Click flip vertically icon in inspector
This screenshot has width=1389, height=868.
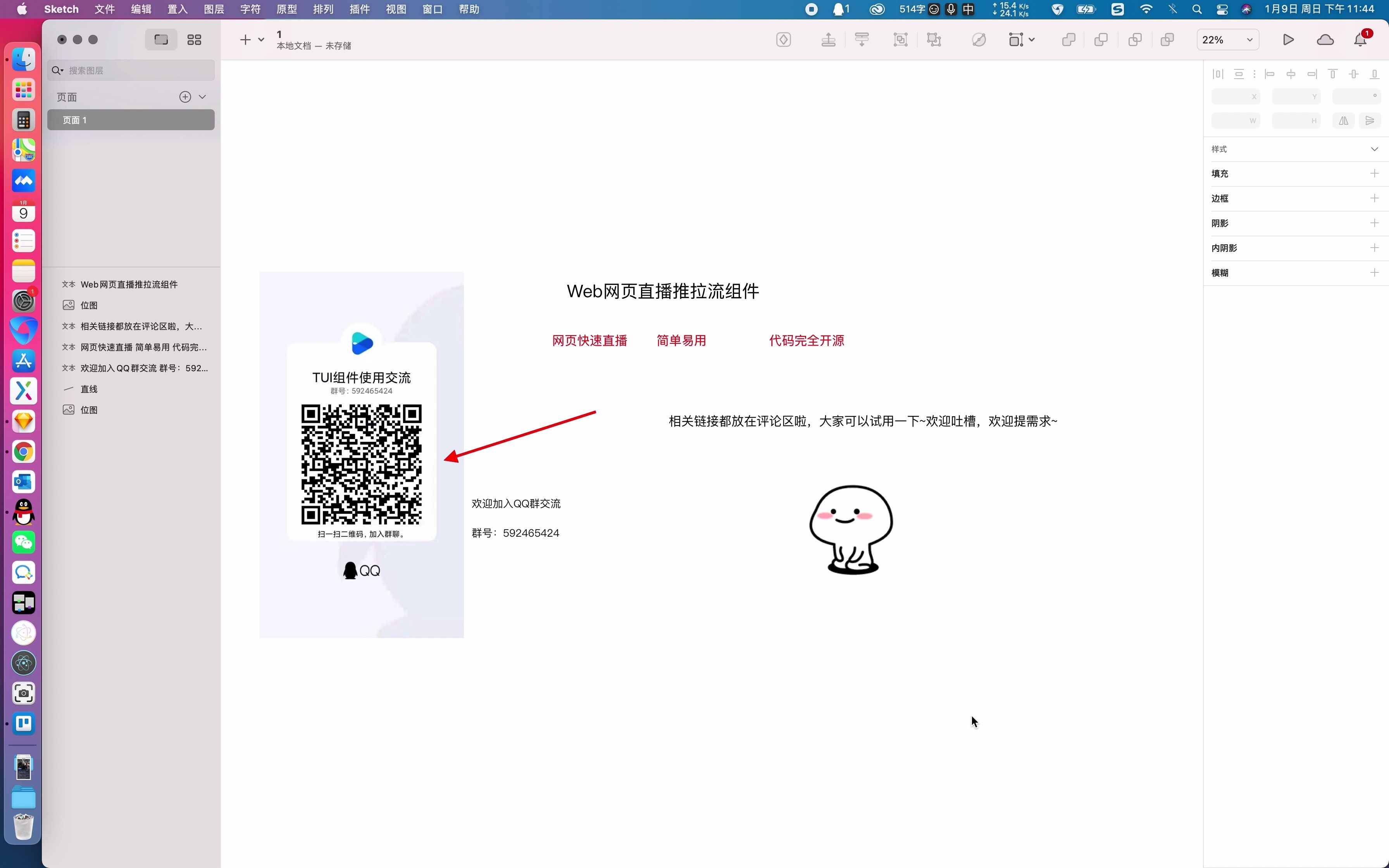click(1370, 121)
